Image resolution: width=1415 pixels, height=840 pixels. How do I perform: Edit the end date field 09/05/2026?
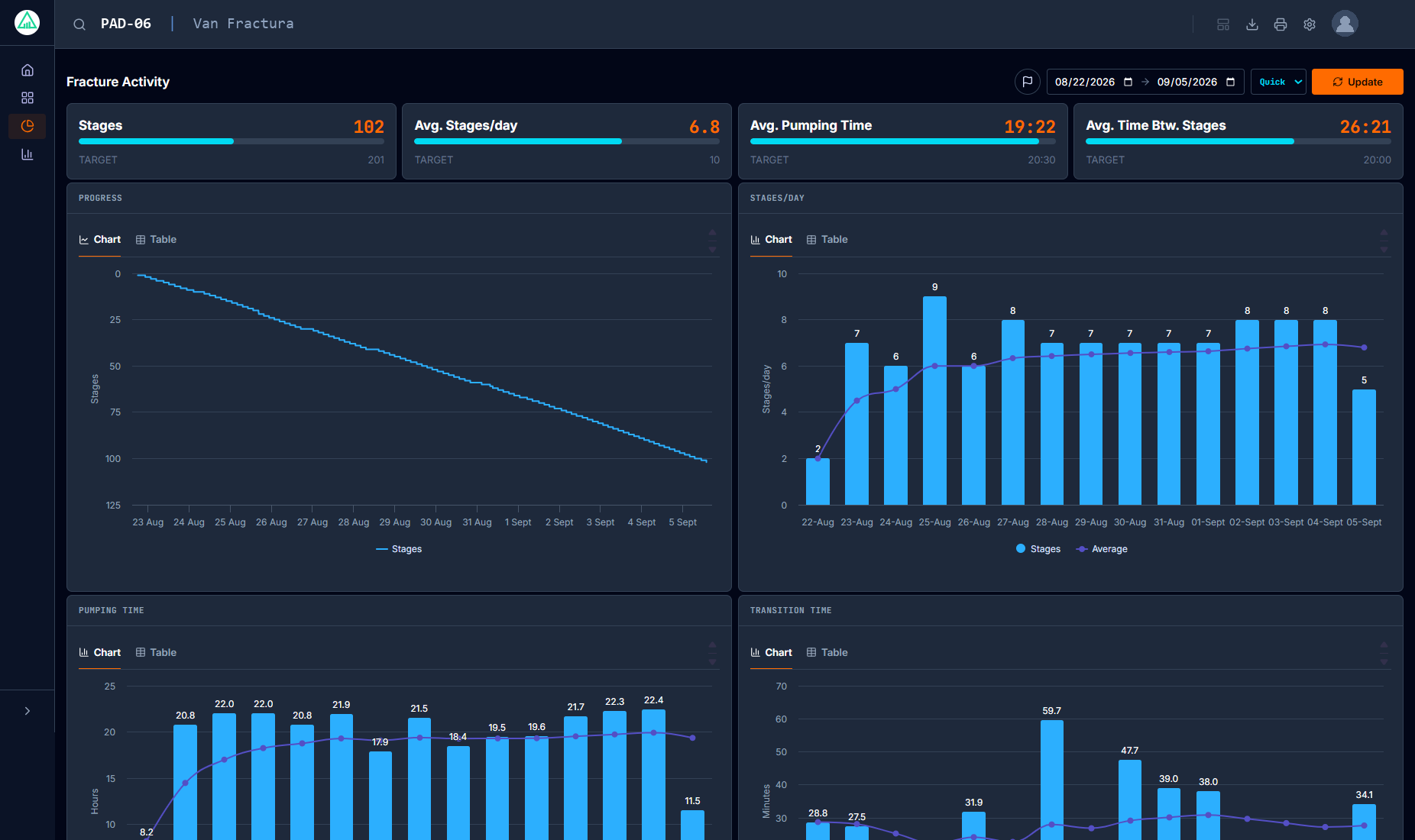click(x=1187, y=82)
